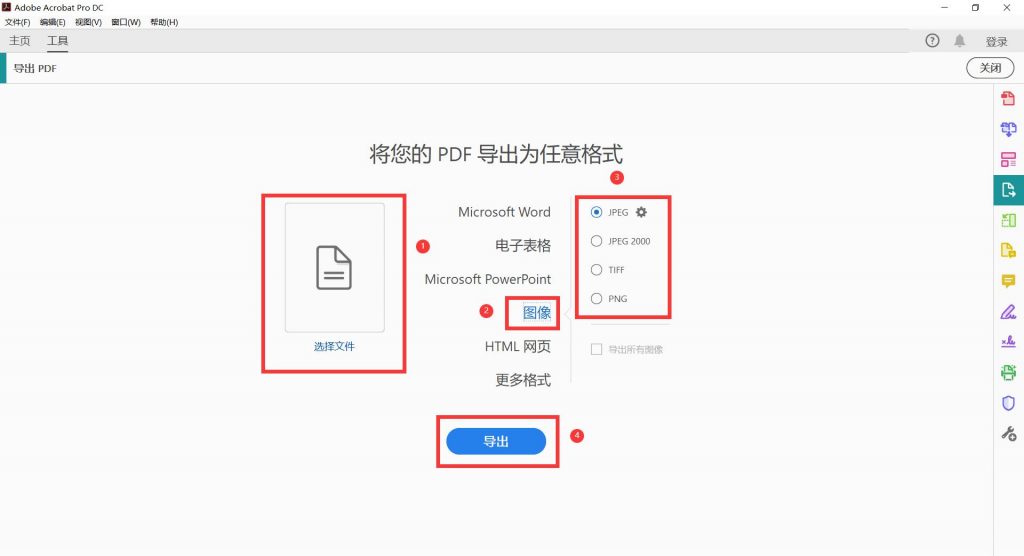Click the Adobe Acrobat title bar logo

[7, 7]
